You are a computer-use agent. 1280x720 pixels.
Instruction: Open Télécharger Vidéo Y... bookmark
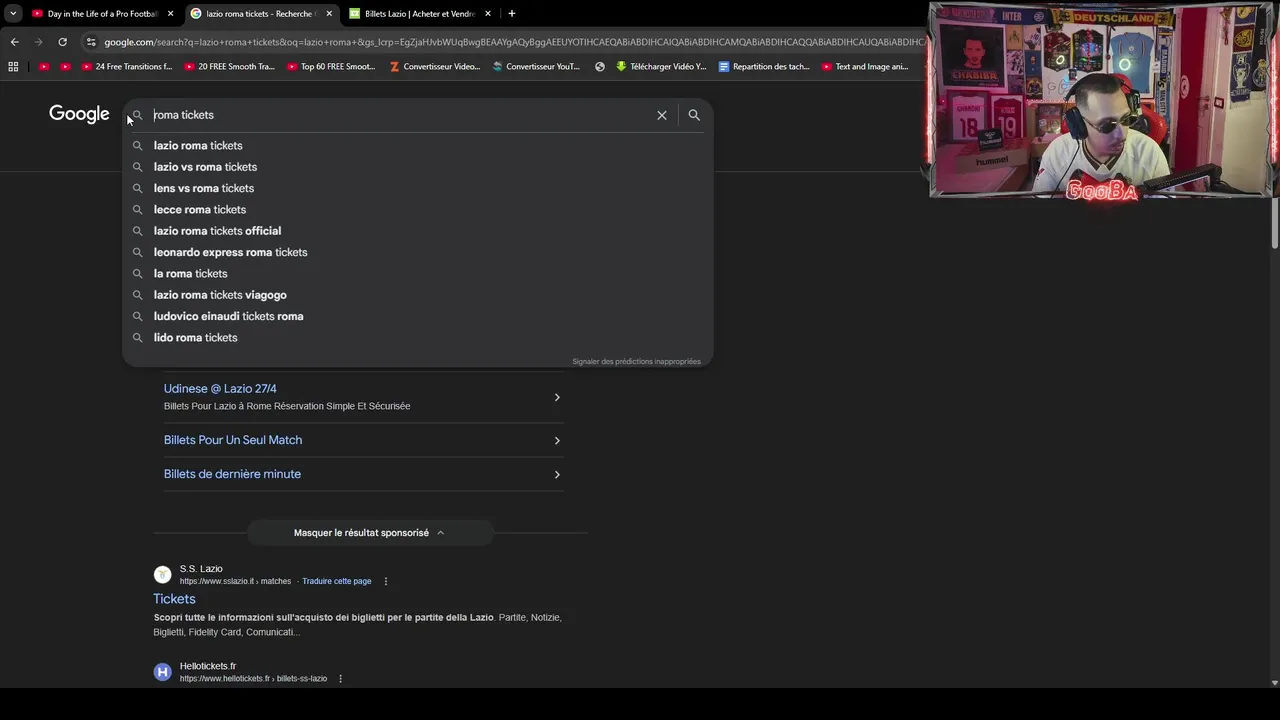click(x=661, y=67)
